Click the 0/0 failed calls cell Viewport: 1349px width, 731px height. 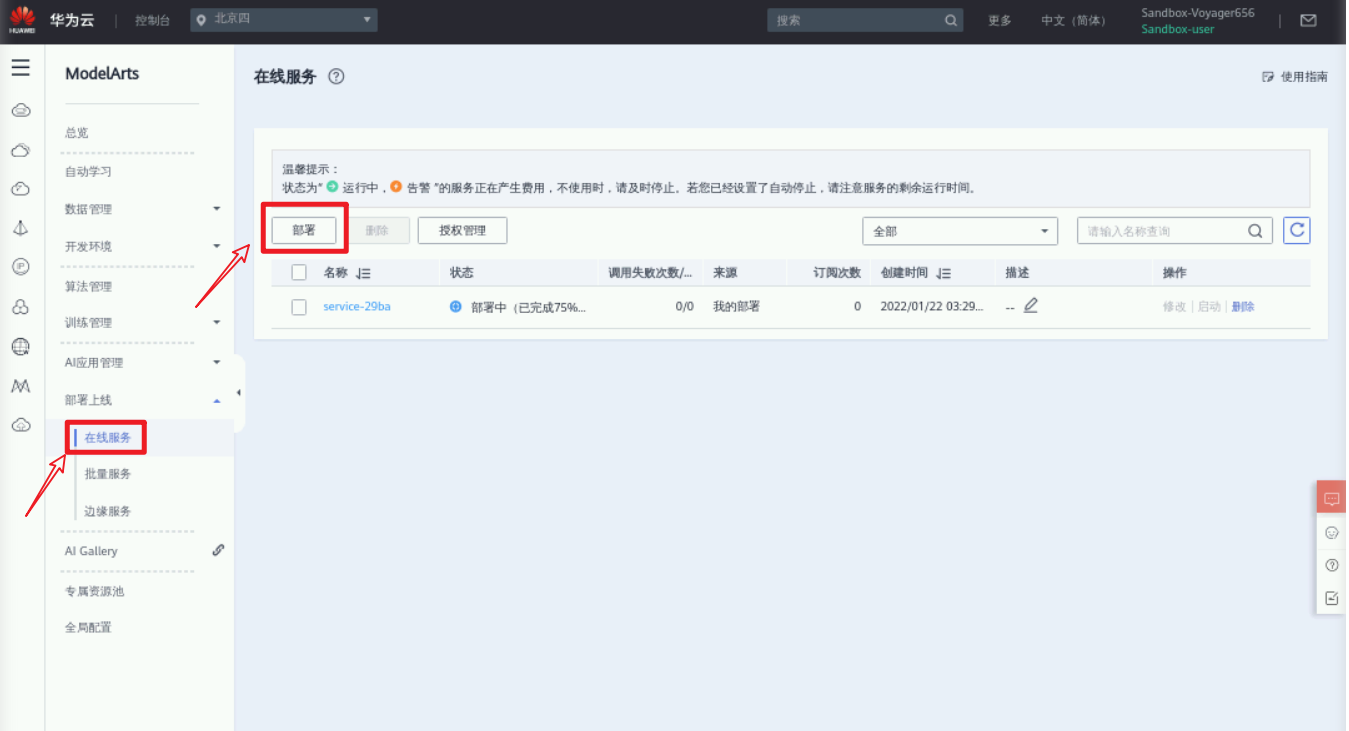click(x=684, y=307)
